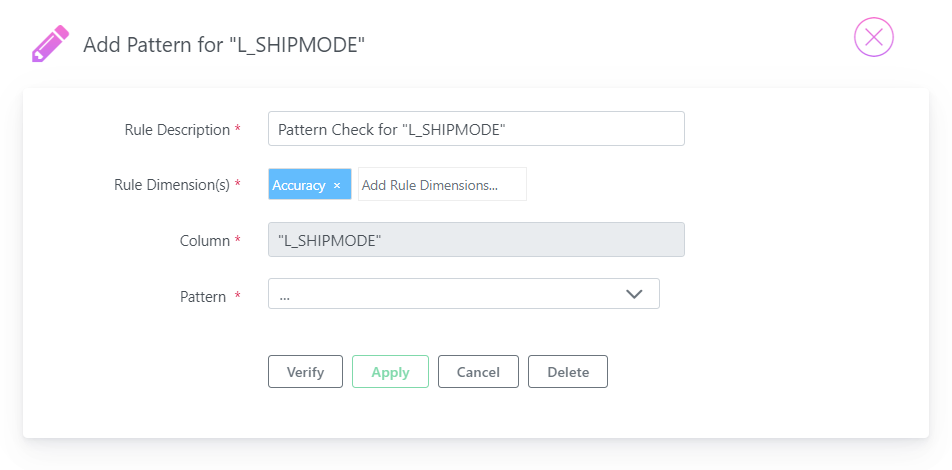
Task: Expand Pattern using the chevron arrow
Action: (634, 294)
